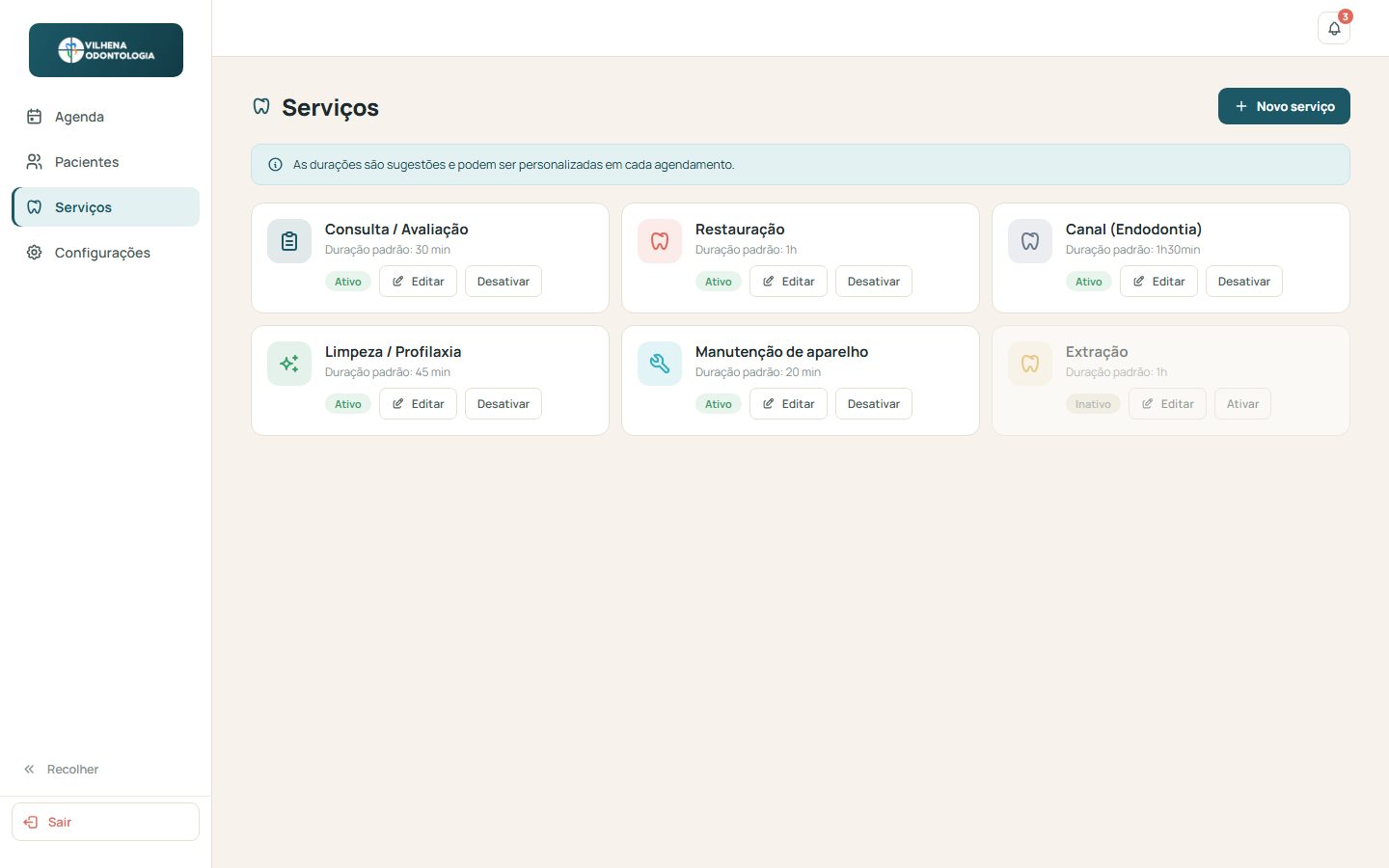The height and width of the screenshot is (868, 1389).
Task: Deactivate the Consulta / Avaliação service
Action: [504, 282]
